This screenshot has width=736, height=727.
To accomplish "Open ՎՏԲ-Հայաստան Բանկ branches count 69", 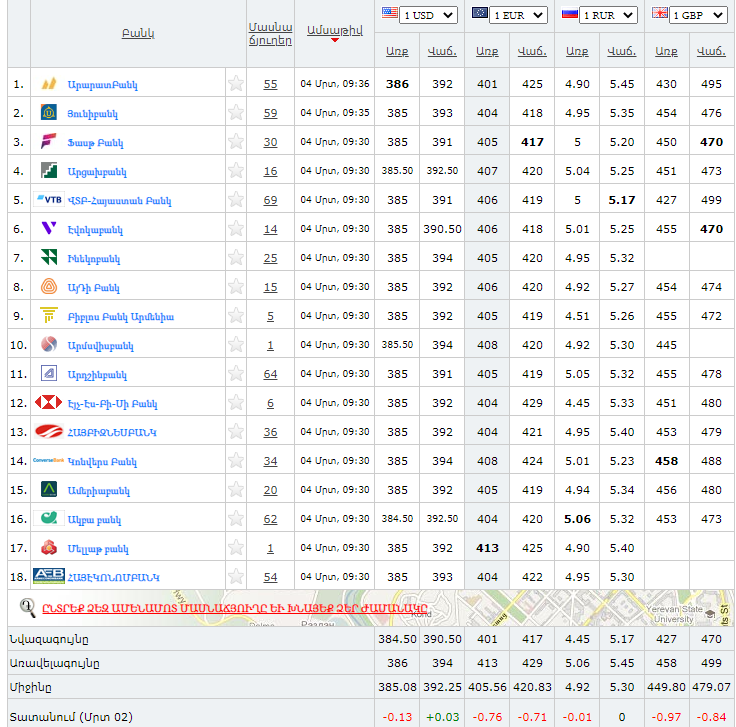I will click(x=270, y=200).
